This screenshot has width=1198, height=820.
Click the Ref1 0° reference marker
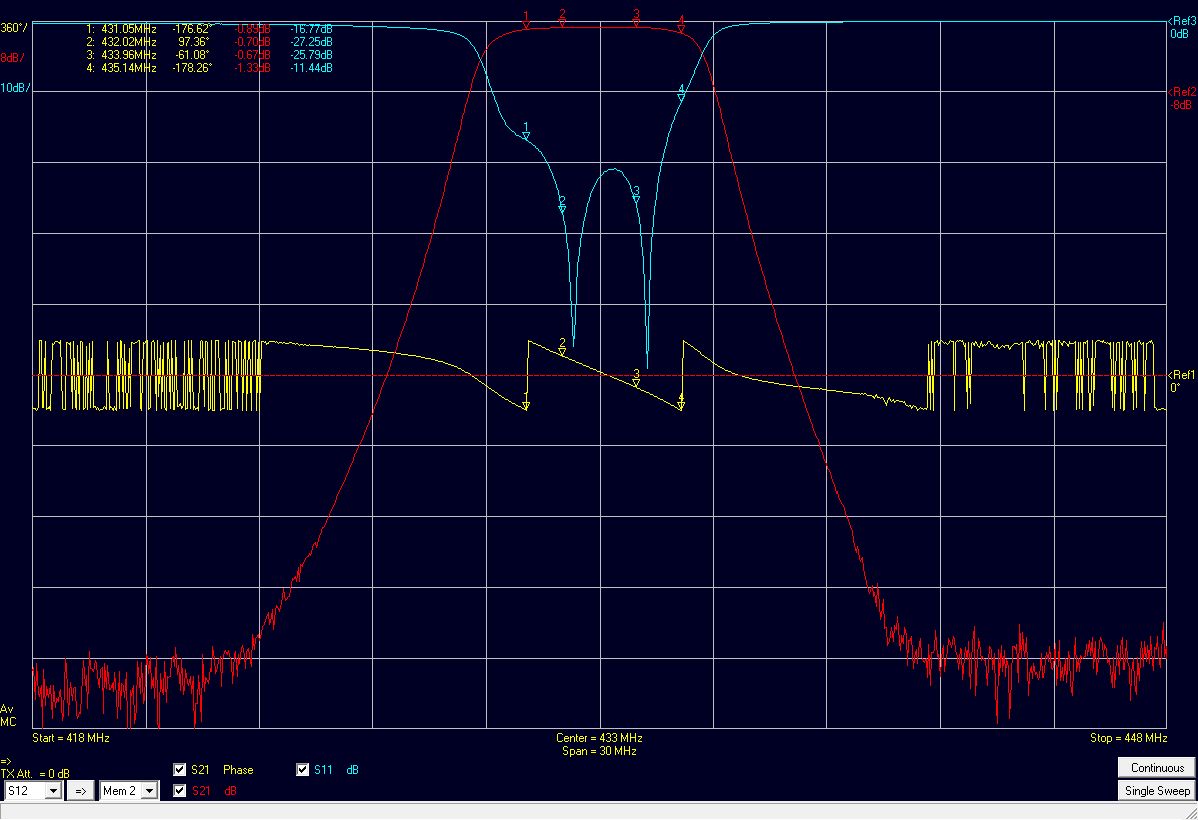tap(1180, 375)
